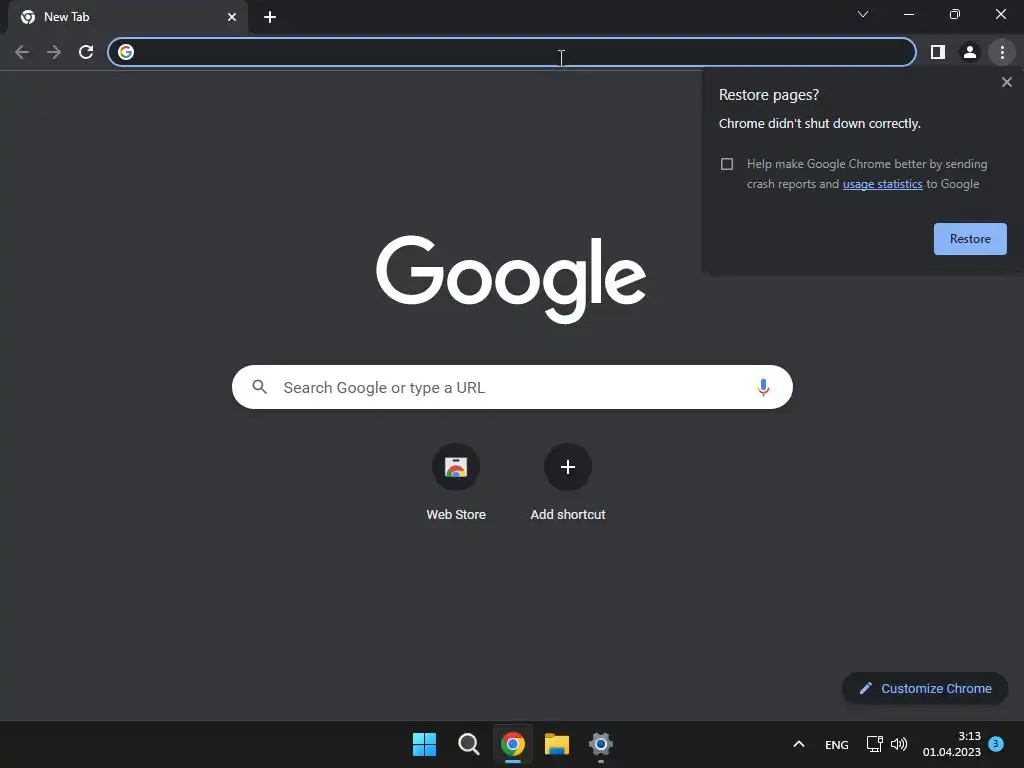1024x768 pixels.
Task: Click the Chrome taskbar icon
Action: (513, 744)
